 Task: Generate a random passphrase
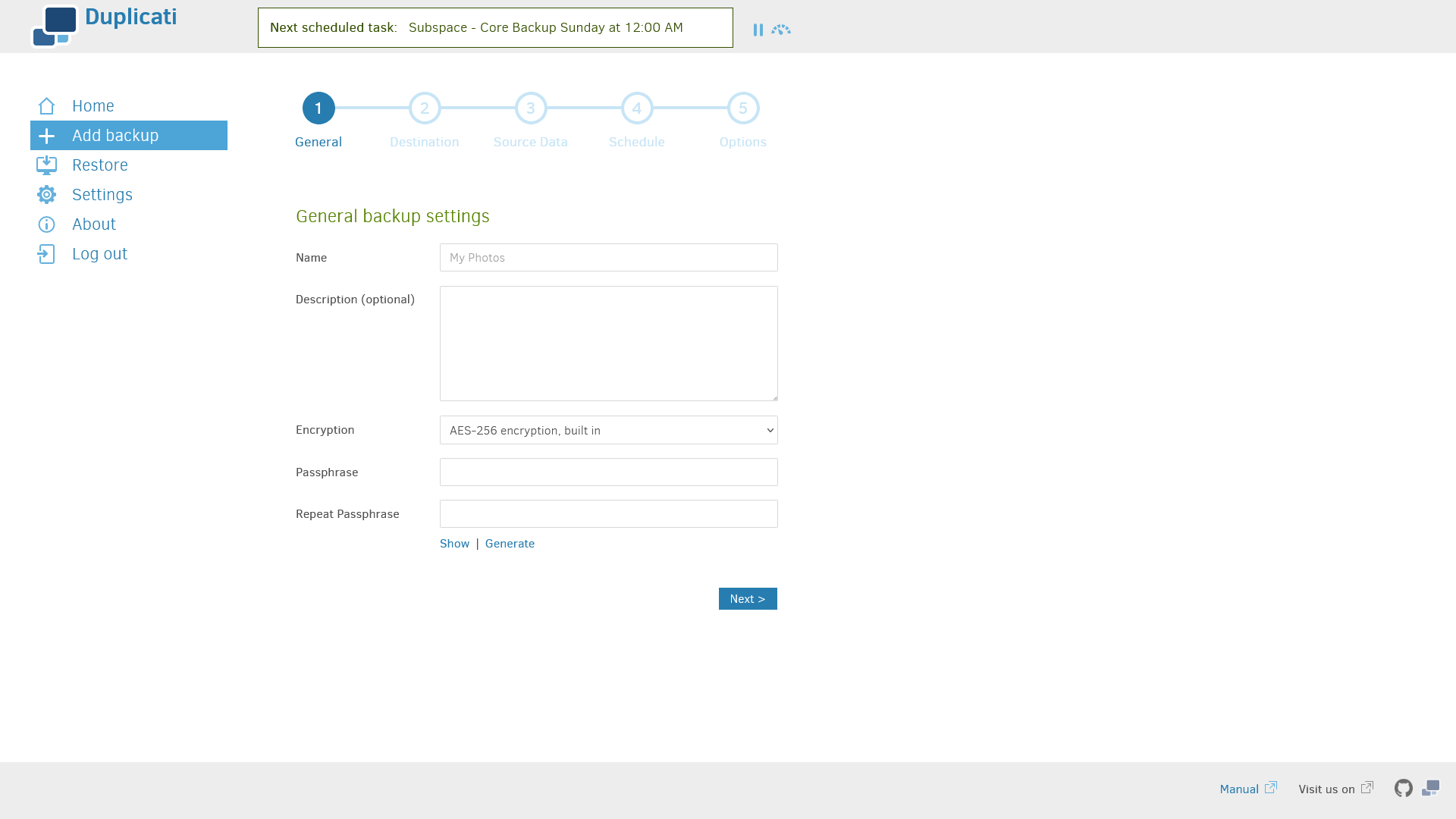(510, 544)
